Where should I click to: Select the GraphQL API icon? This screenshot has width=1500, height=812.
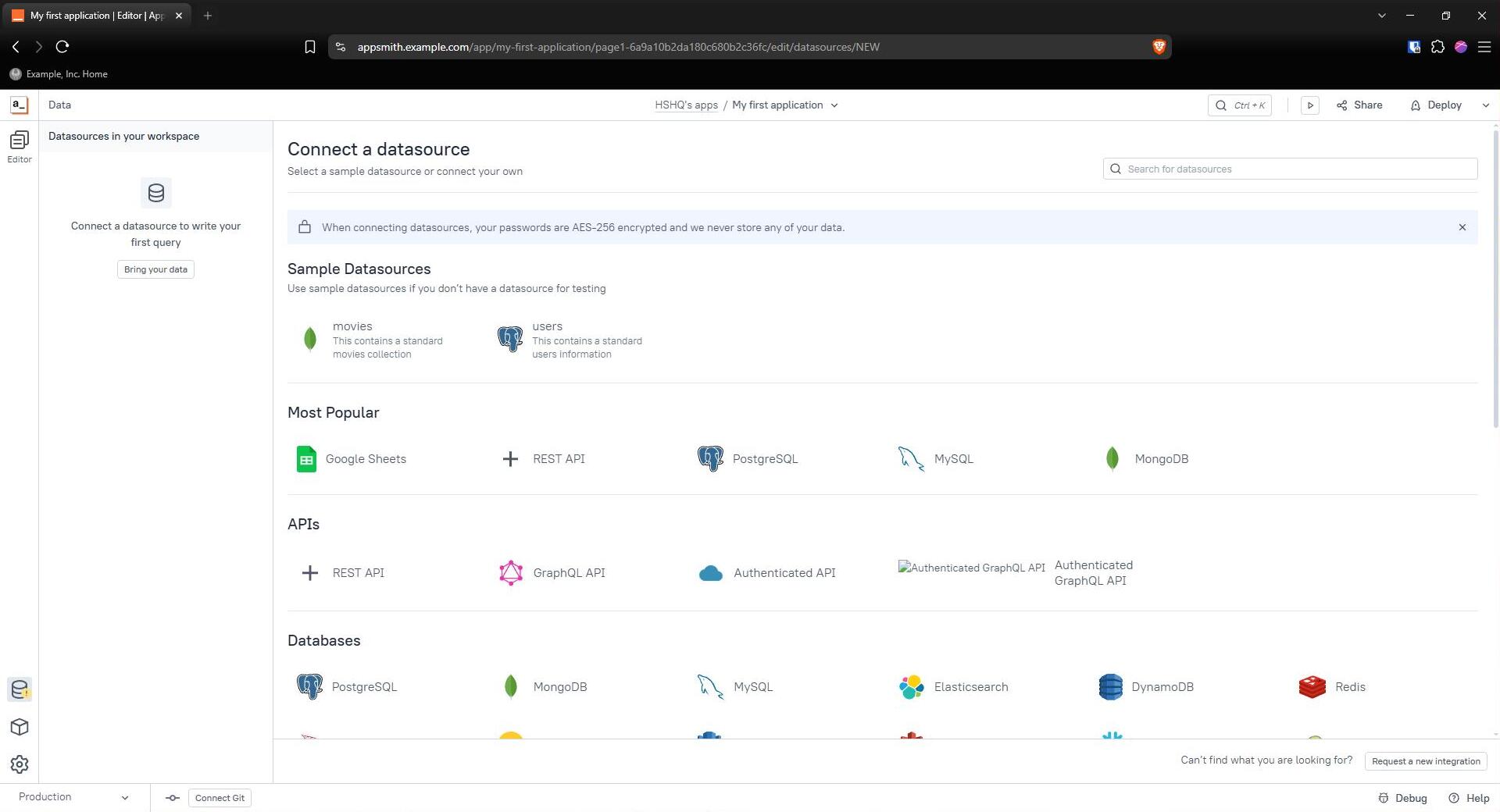511,573
